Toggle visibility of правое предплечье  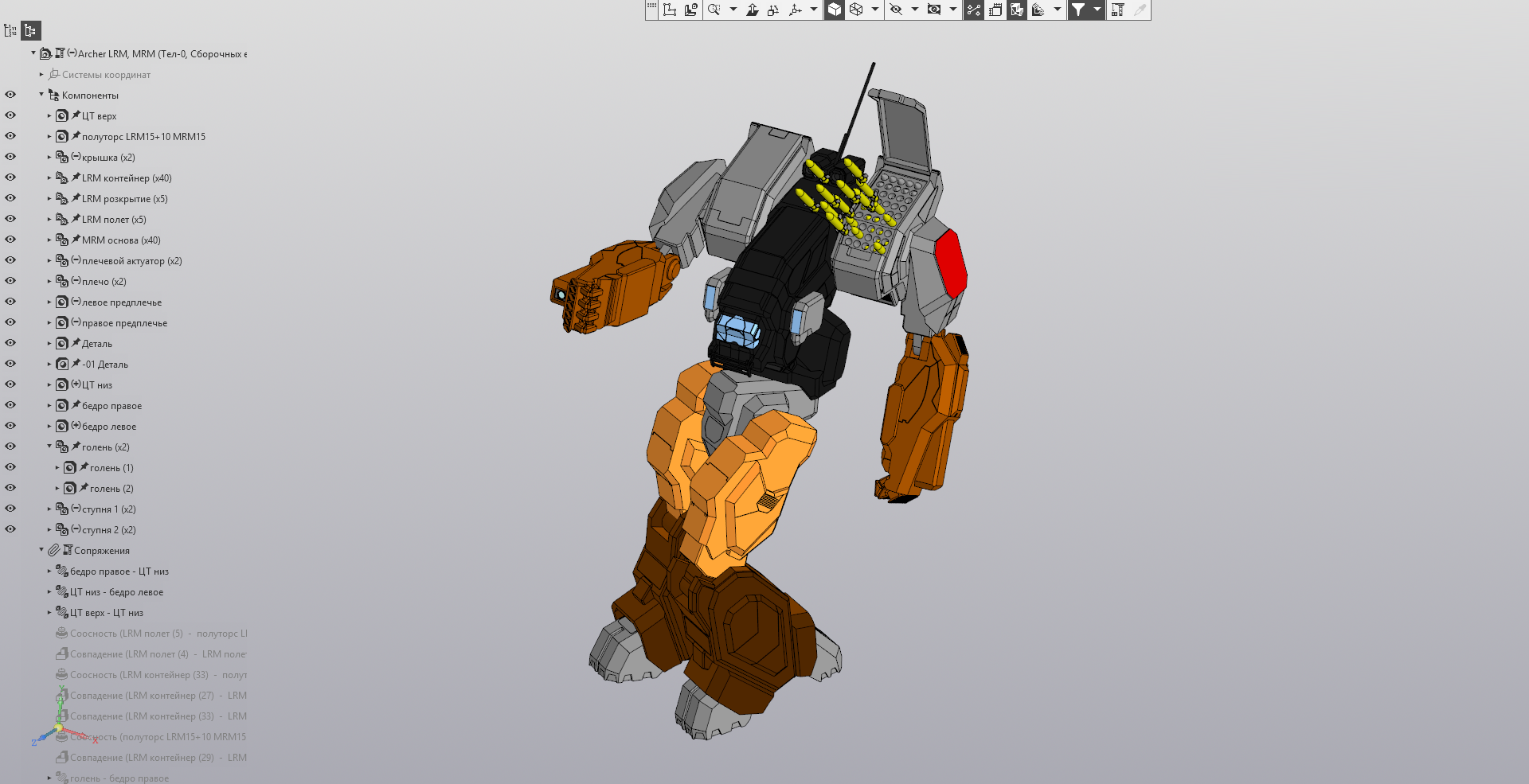click(x=10, y=322)
